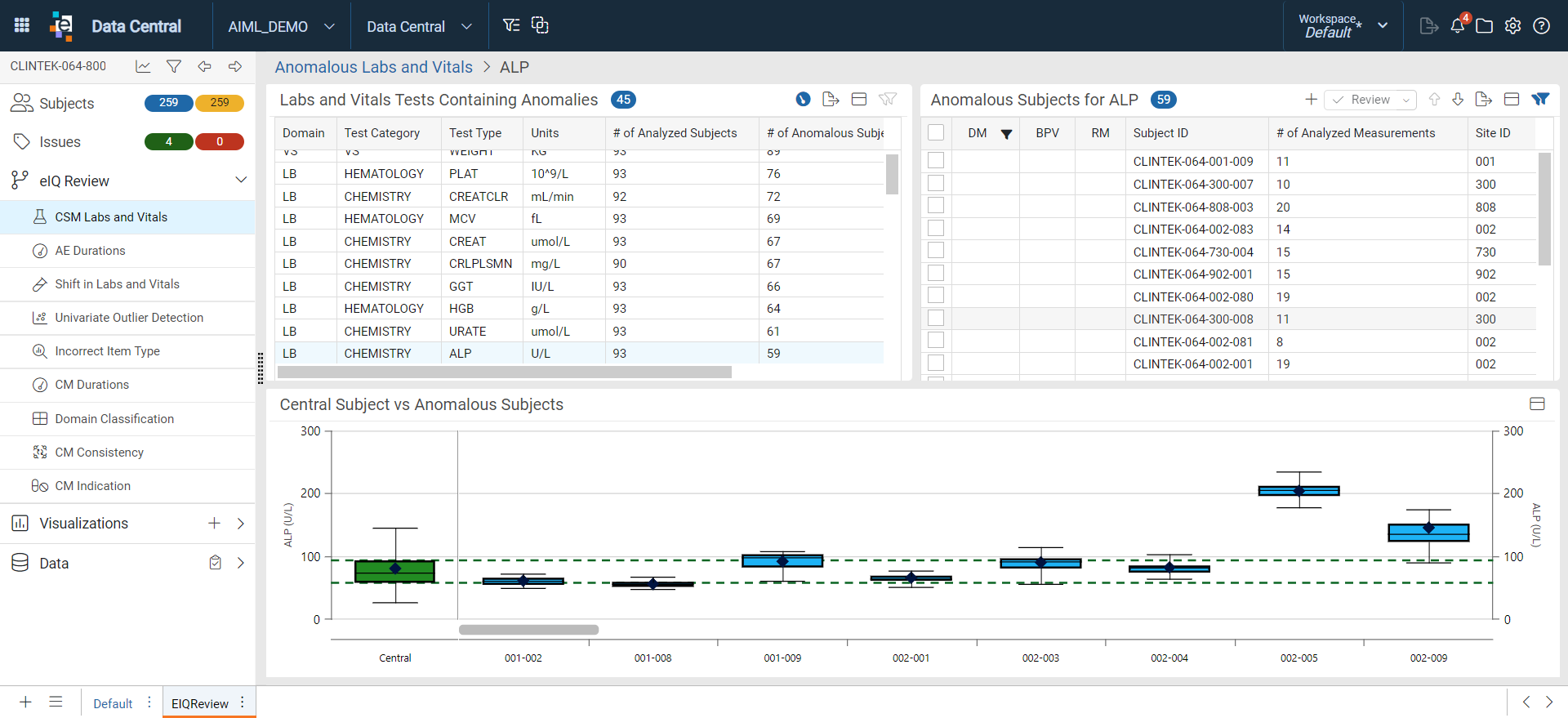Select Univariate Outlier Detection menu item
The width and height of the screenshot is (1568, 718).
point(128,318)
